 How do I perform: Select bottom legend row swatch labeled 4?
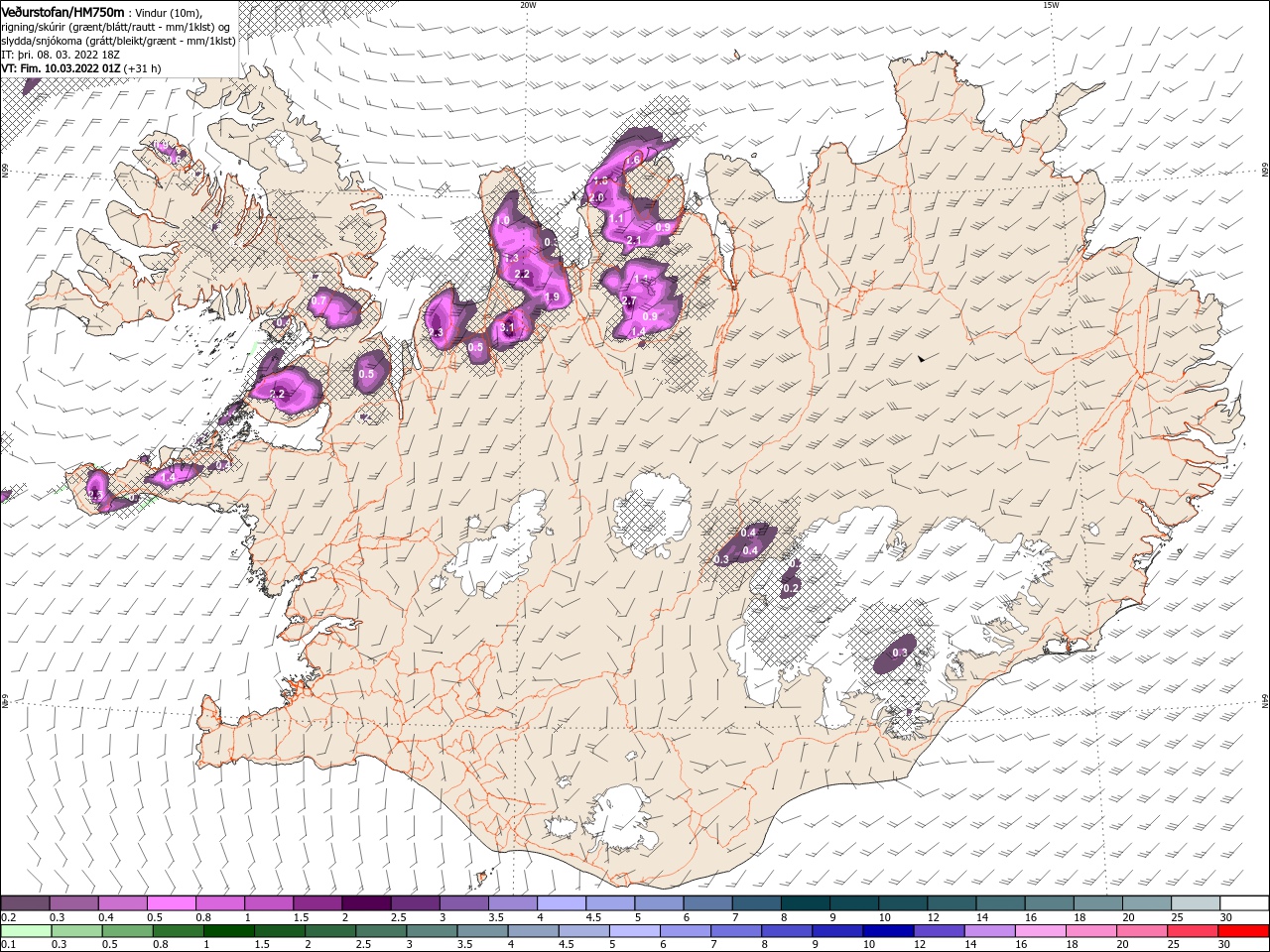[534, 931]
